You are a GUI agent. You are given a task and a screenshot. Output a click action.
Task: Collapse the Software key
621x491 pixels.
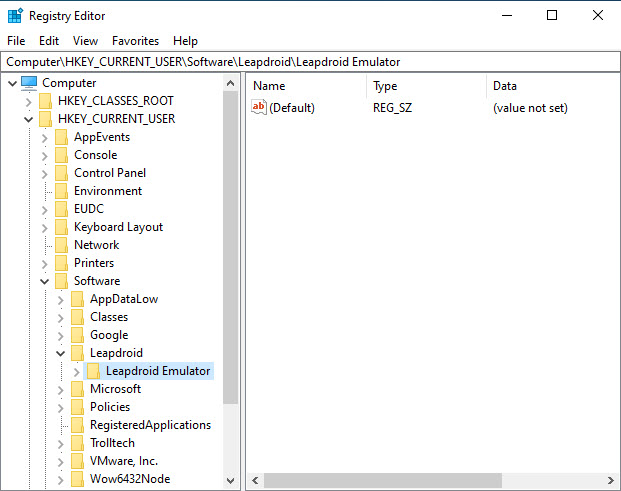click(x=44, y=281)
